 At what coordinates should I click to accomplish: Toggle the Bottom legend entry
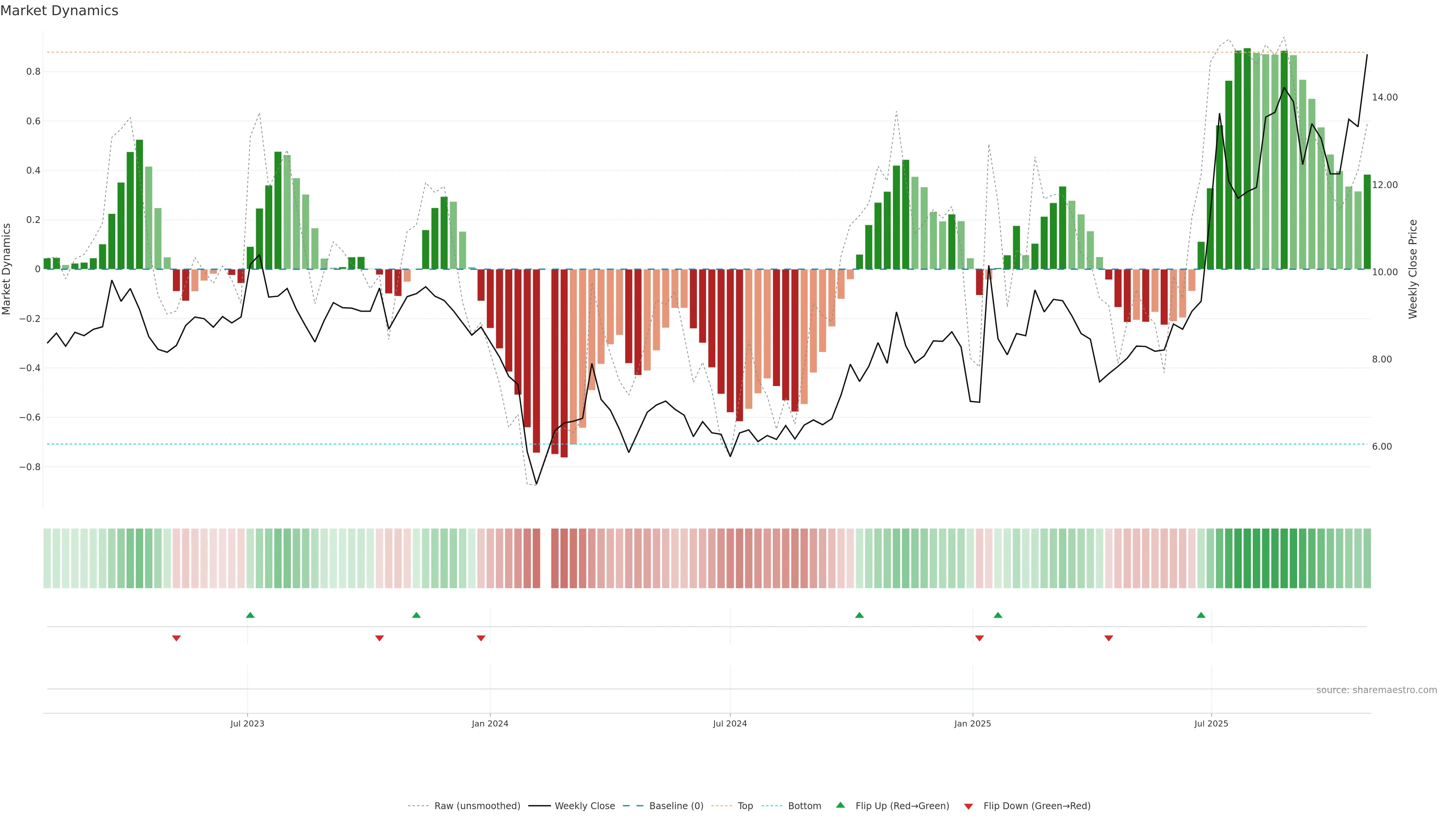coord(804,806)
